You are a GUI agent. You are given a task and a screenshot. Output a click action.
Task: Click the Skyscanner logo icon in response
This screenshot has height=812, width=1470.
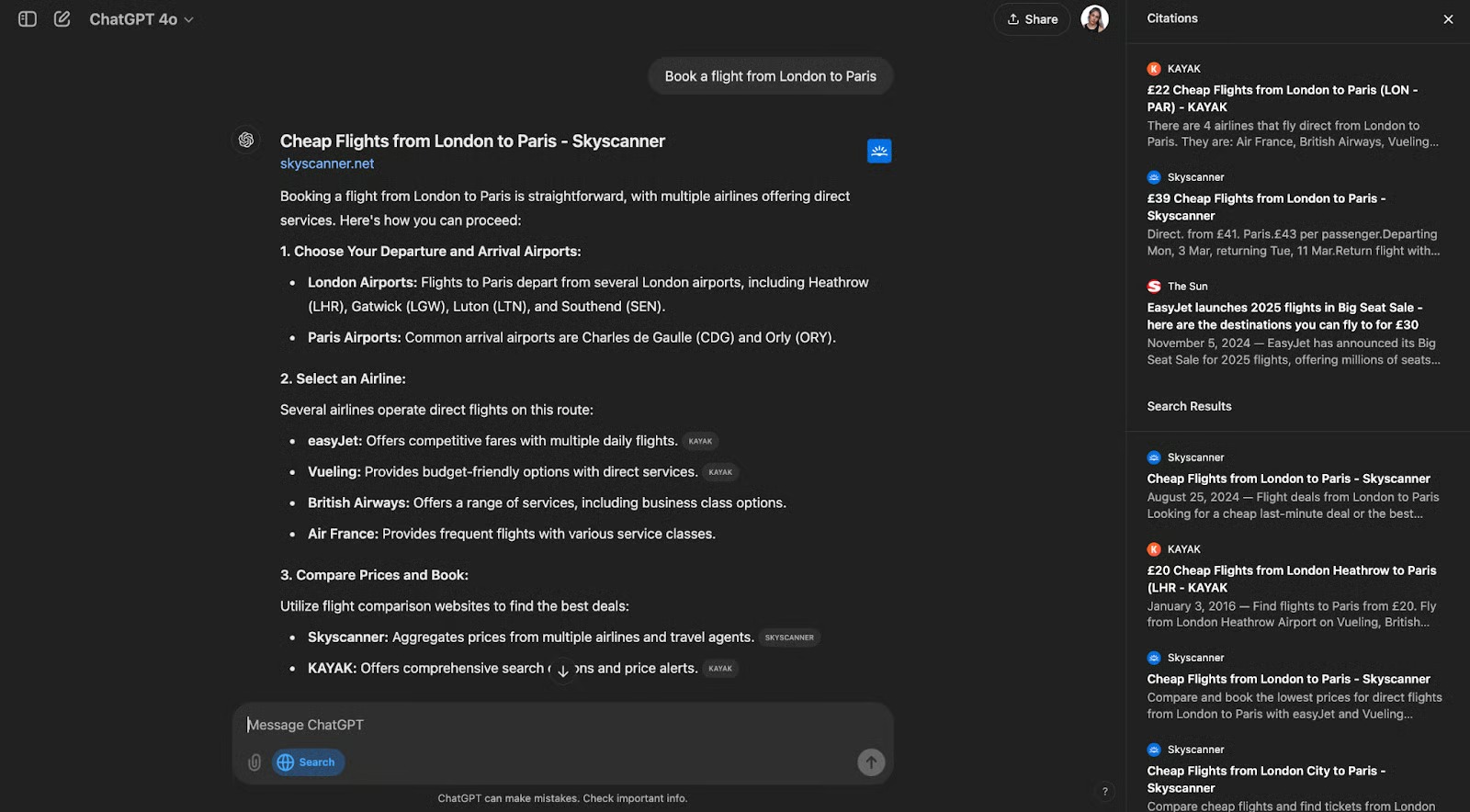tap(879, 151)
